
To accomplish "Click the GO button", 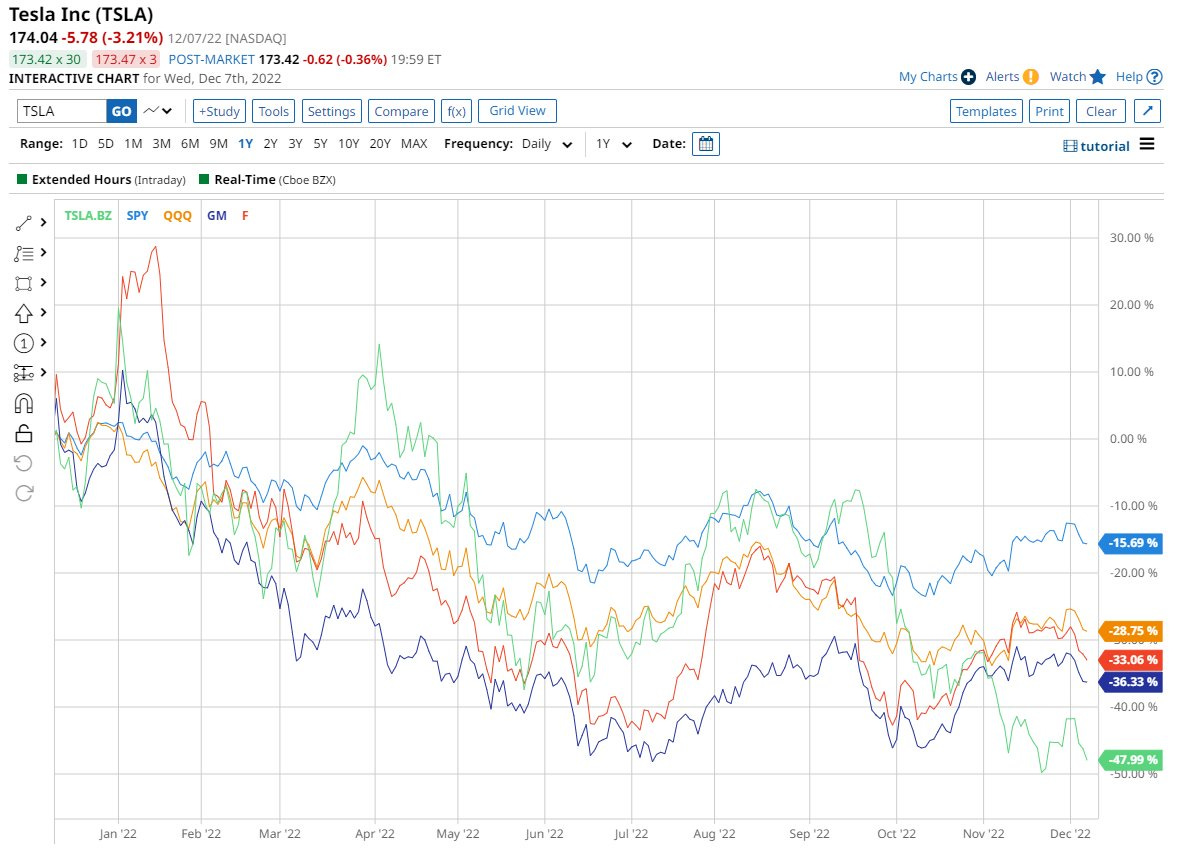I will 122,111.
